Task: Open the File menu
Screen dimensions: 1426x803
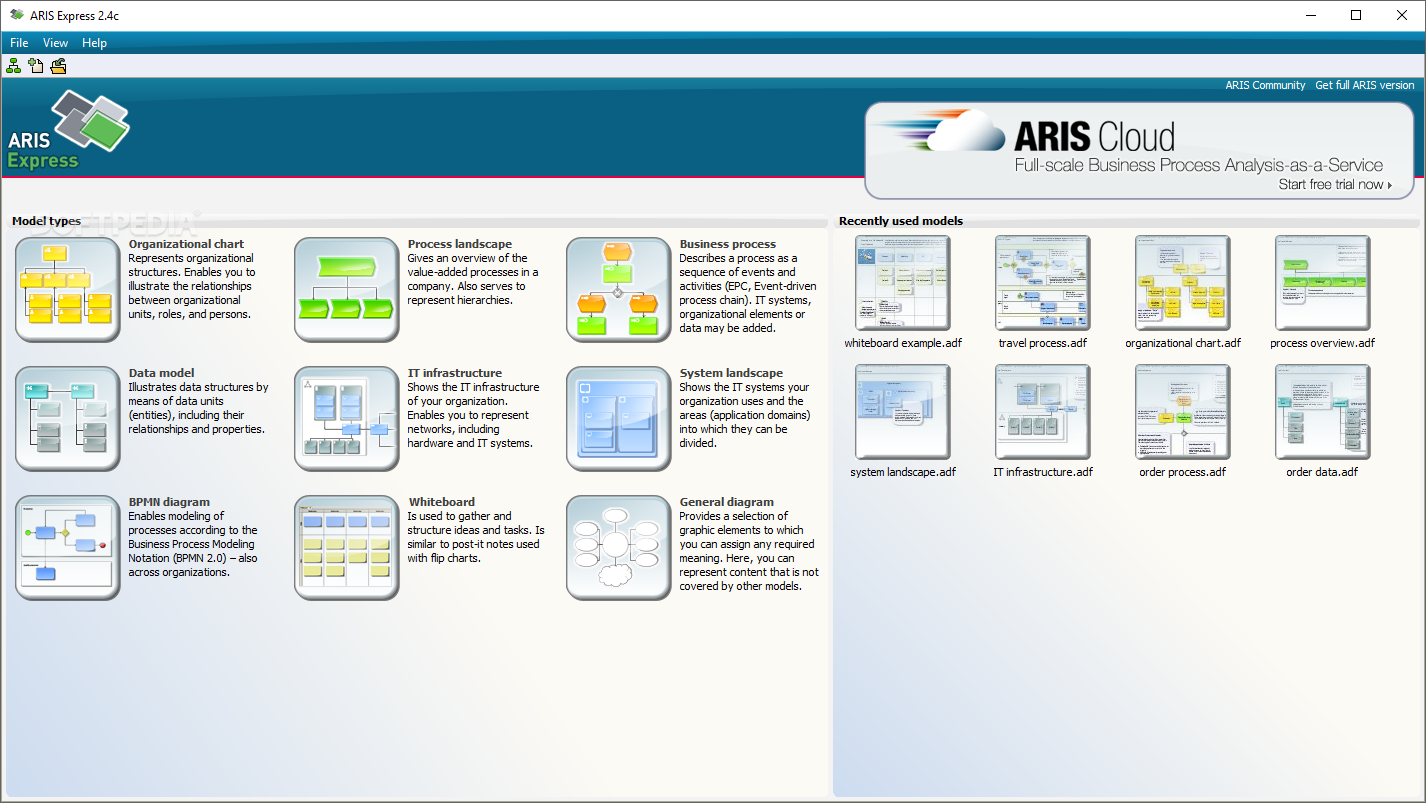Action: pos(19,43)
